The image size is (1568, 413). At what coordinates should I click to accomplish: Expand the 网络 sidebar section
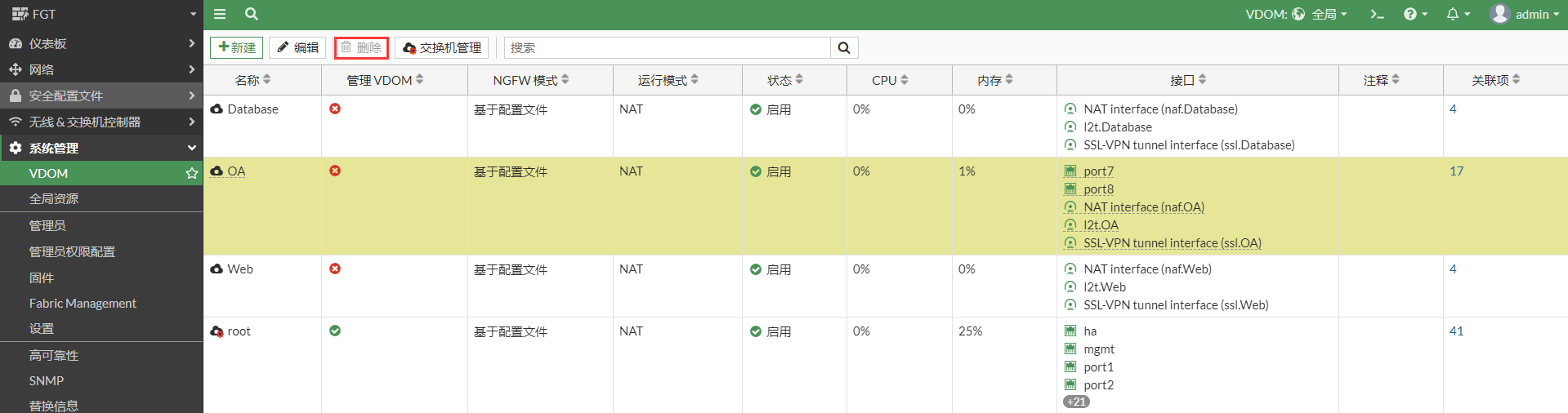pyautogui.click(x=101, y=69)
